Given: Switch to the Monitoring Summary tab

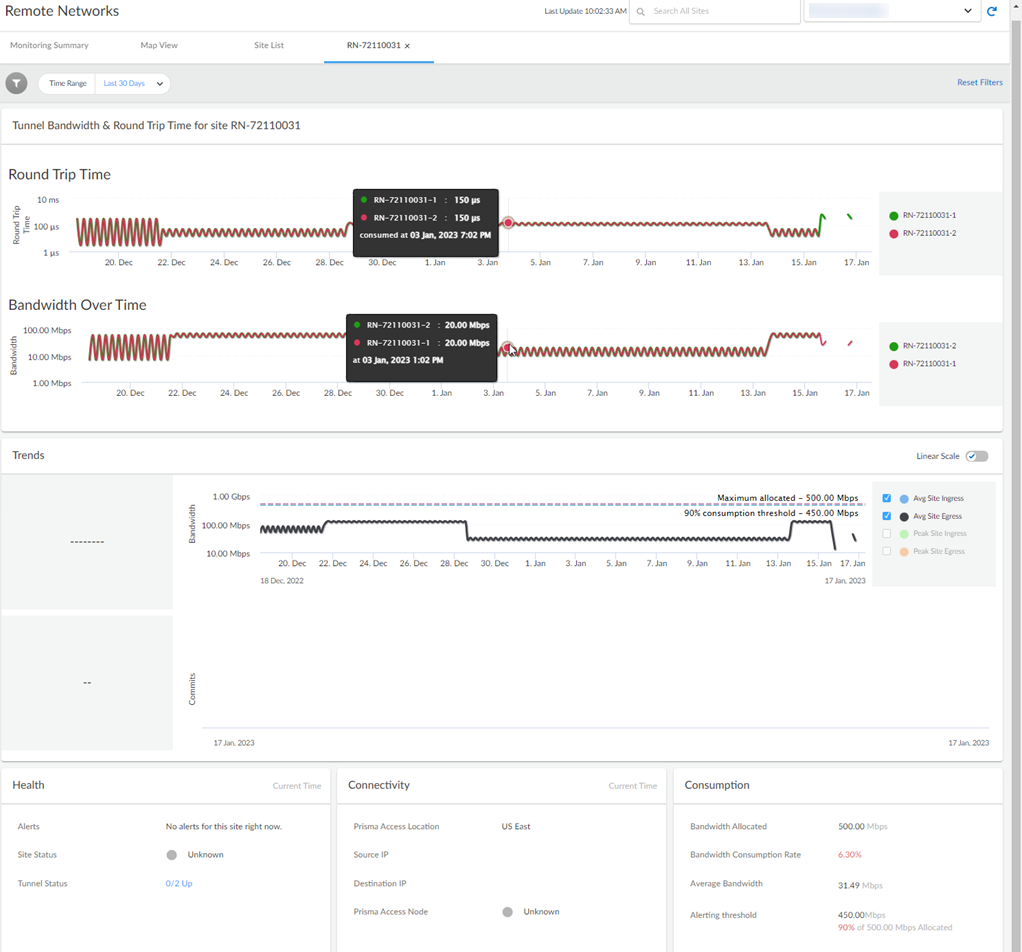Looking at the screenshot, I should pyautogui.click(x=49, y=46).
